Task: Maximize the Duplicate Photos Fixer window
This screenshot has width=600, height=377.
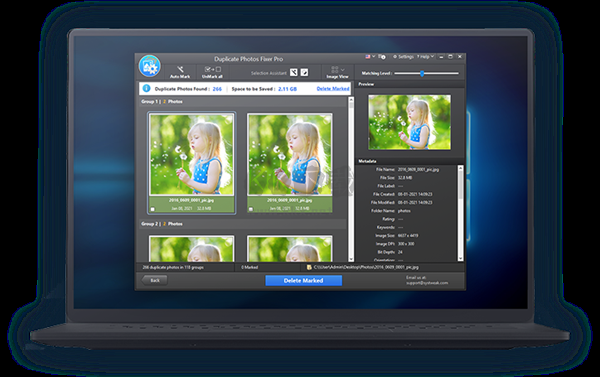Action: 450,57
